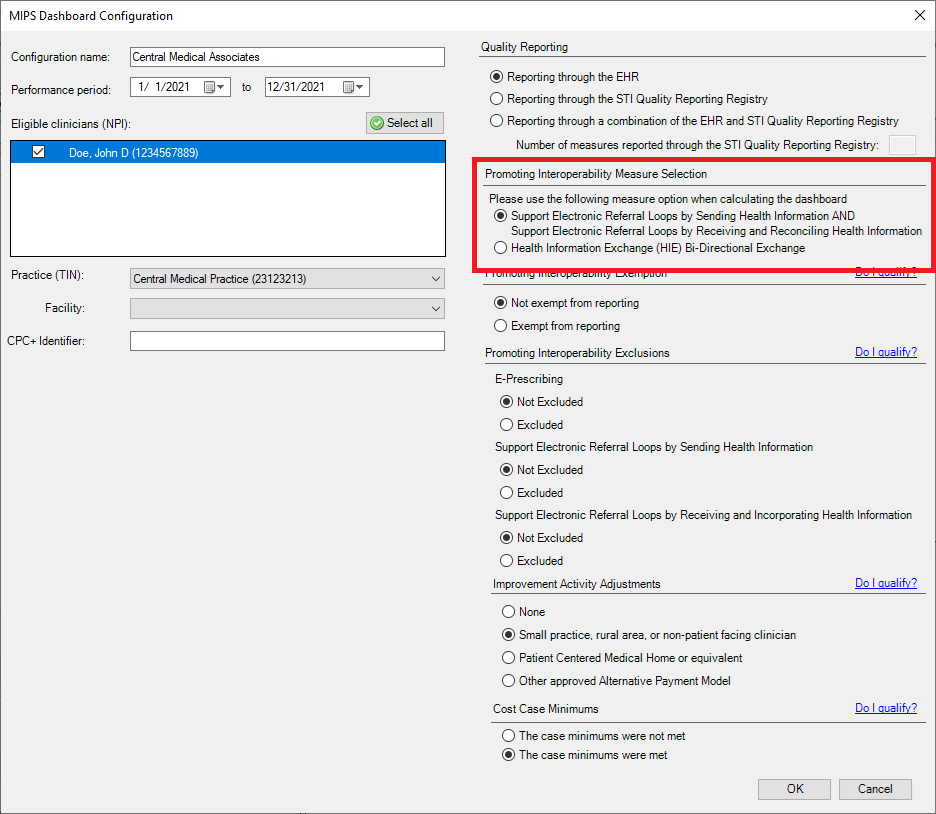
Task: Click the OK button
Action: pos(794,789)
